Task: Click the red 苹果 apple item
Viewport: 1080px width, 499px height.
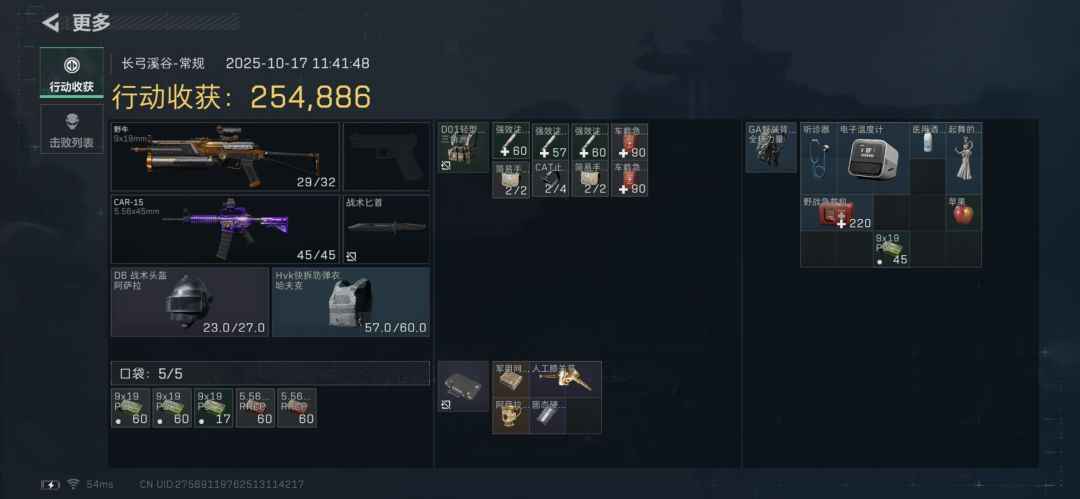Action: [963, 212]
